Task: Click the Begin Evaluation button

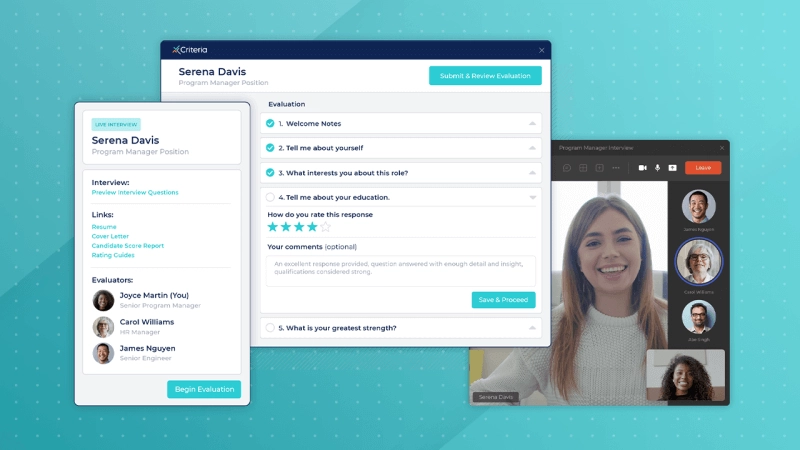Action: pyautogui.click(x=204, y=389)
